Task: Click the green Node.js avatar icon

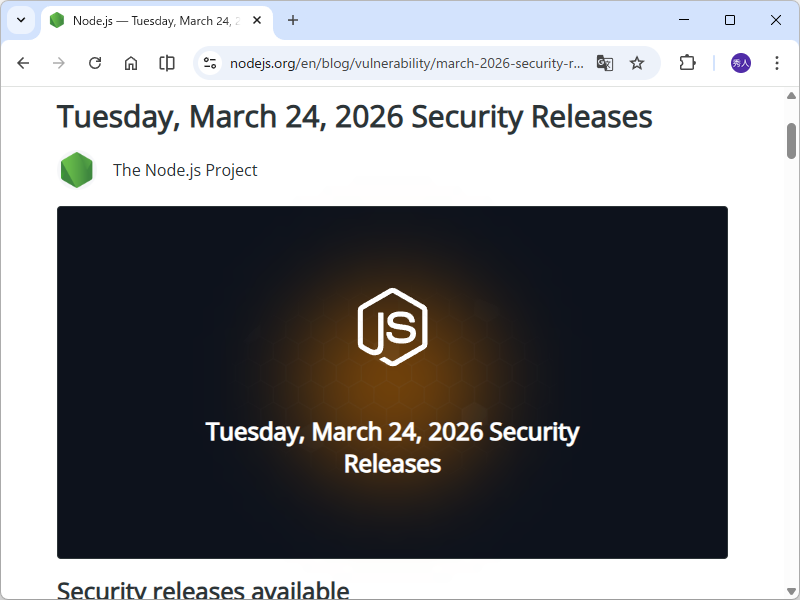Action: click(x=77, y=169)
